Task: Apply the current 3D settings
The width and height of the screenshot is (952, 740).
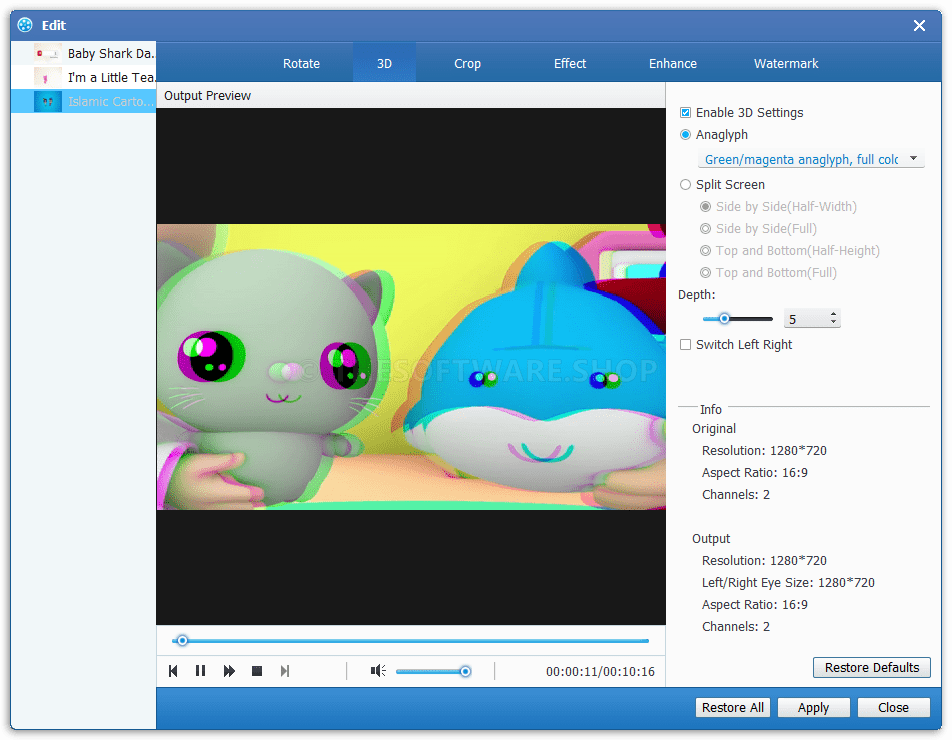Action: [x=813, y=707]
